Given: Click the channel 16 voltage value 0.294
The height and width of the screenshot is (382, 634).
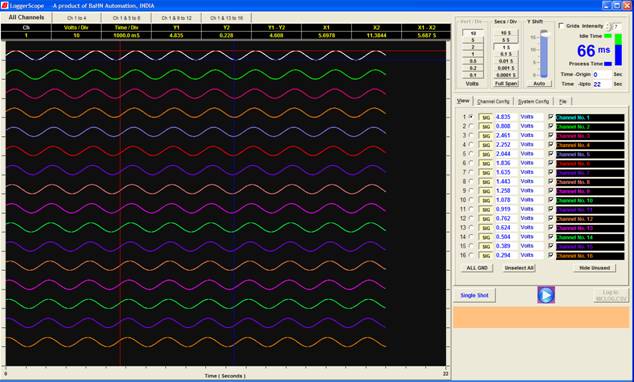Looking at the screenshot, I should coord(503,255).
